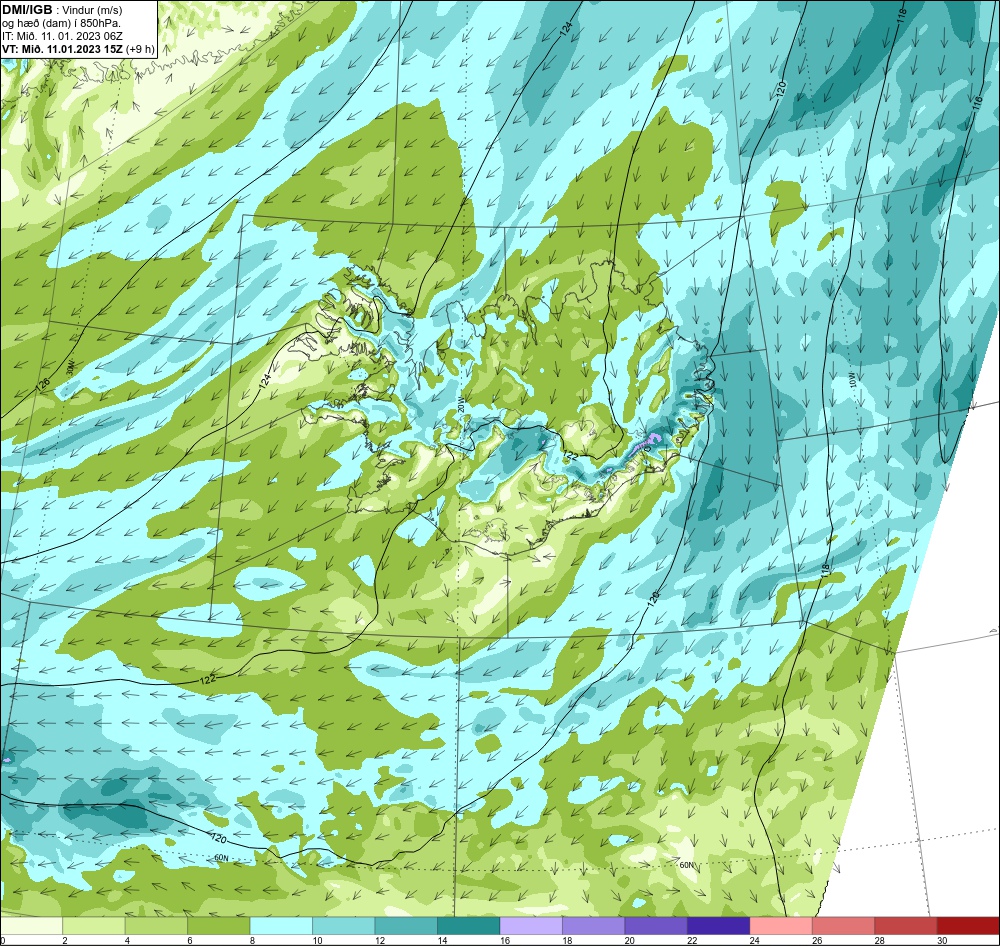Click the '10W' longitude label
This screenshot has width=1000, height=946.
[851, 380]
